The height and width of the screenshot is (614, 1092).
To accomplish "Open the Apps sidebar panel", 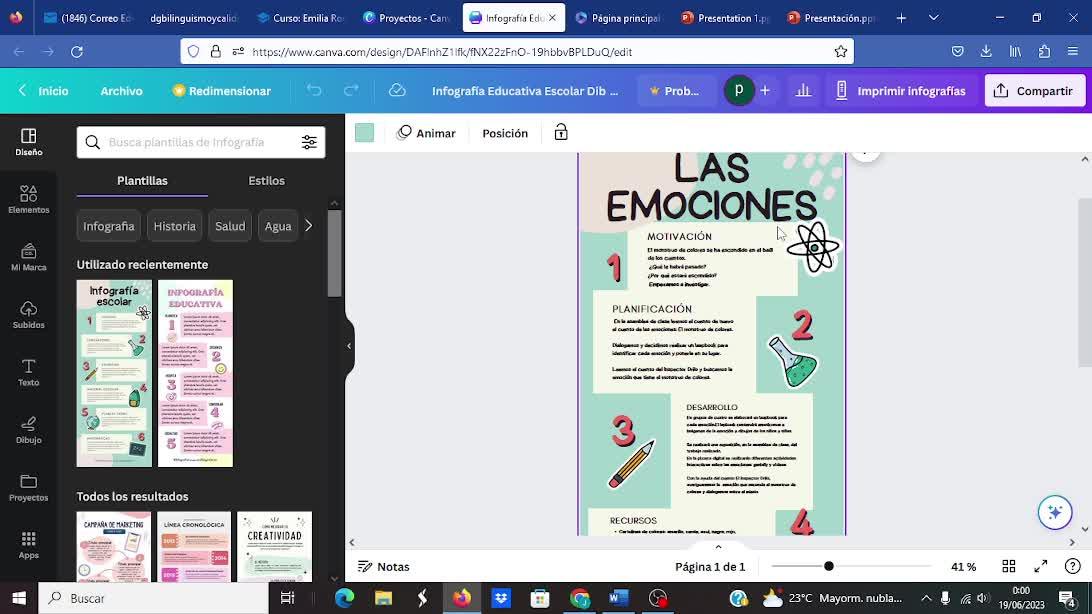I will coord(29,546).
